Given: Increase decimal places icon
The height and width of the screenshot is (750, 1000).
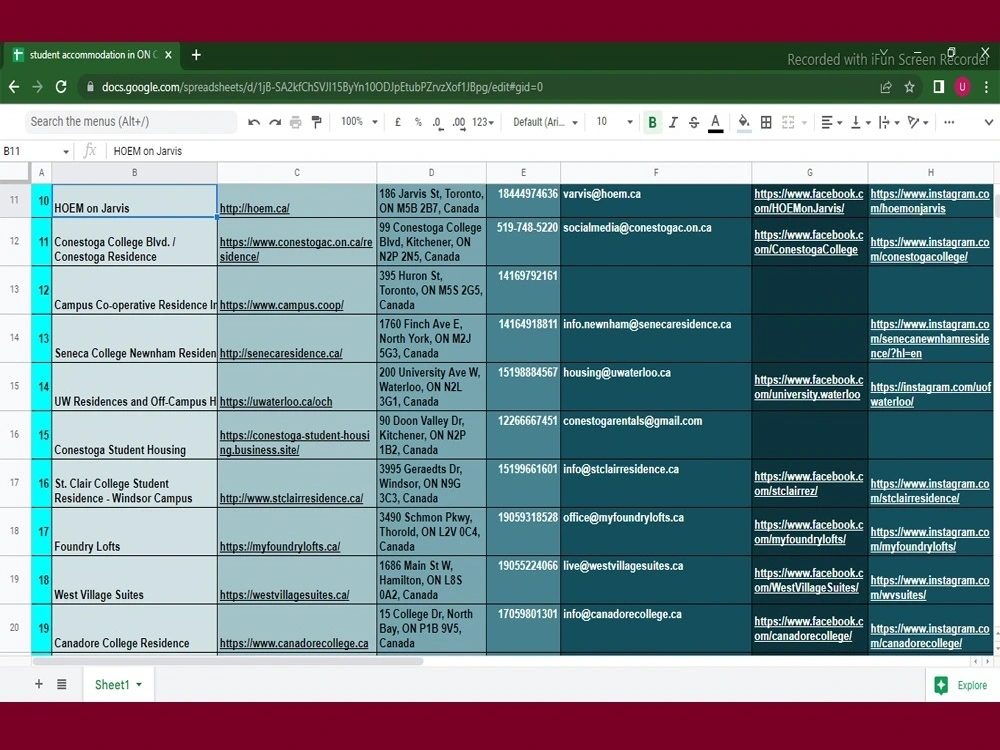Looking at the screenshot, I should (459, 122).
